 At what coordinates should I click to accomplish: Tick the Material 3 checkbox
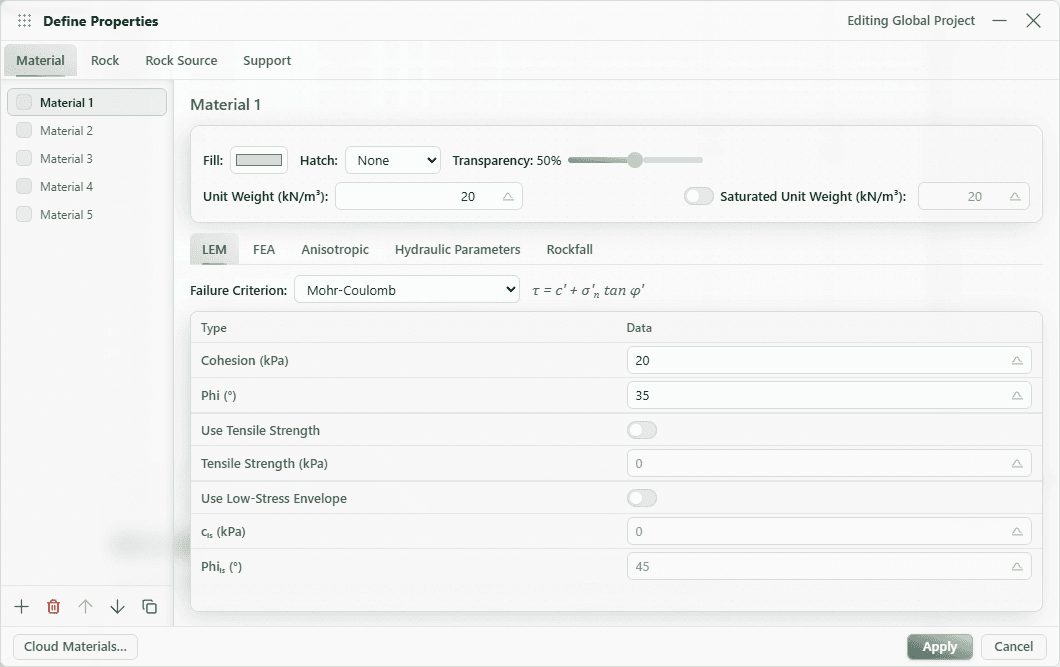(x=24, y=158)
